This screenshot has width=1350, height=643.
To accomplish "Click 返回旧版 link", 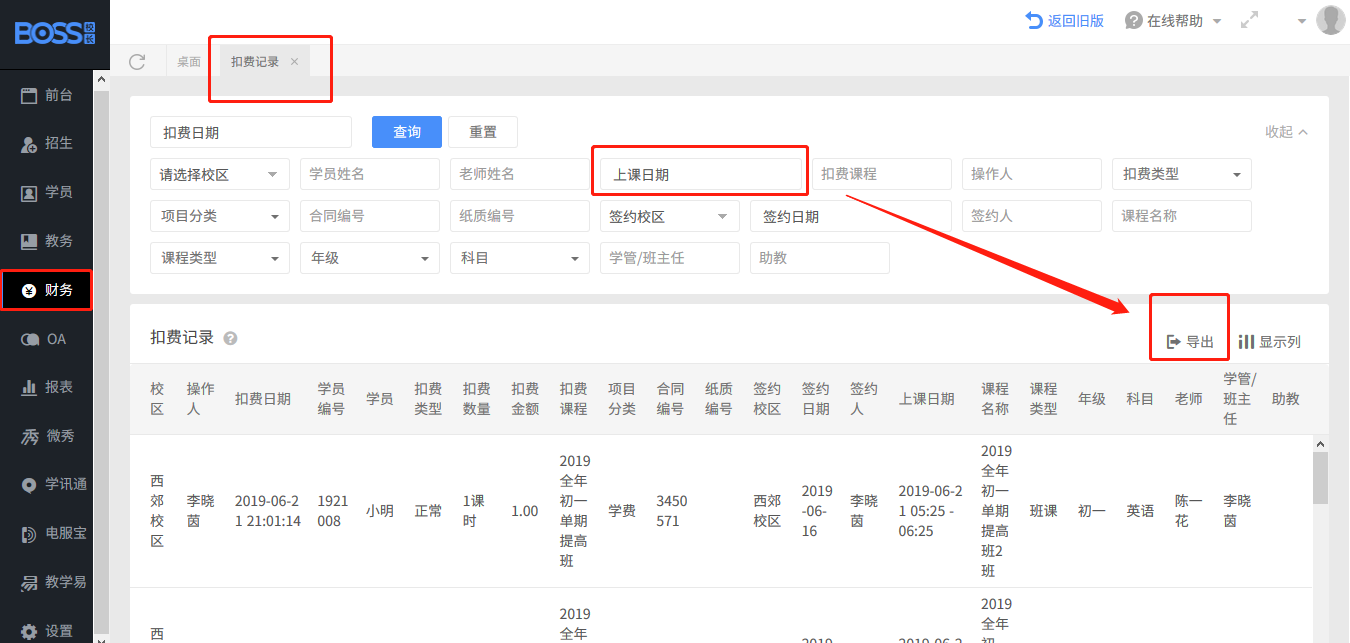I will (x=1065, y=20).
